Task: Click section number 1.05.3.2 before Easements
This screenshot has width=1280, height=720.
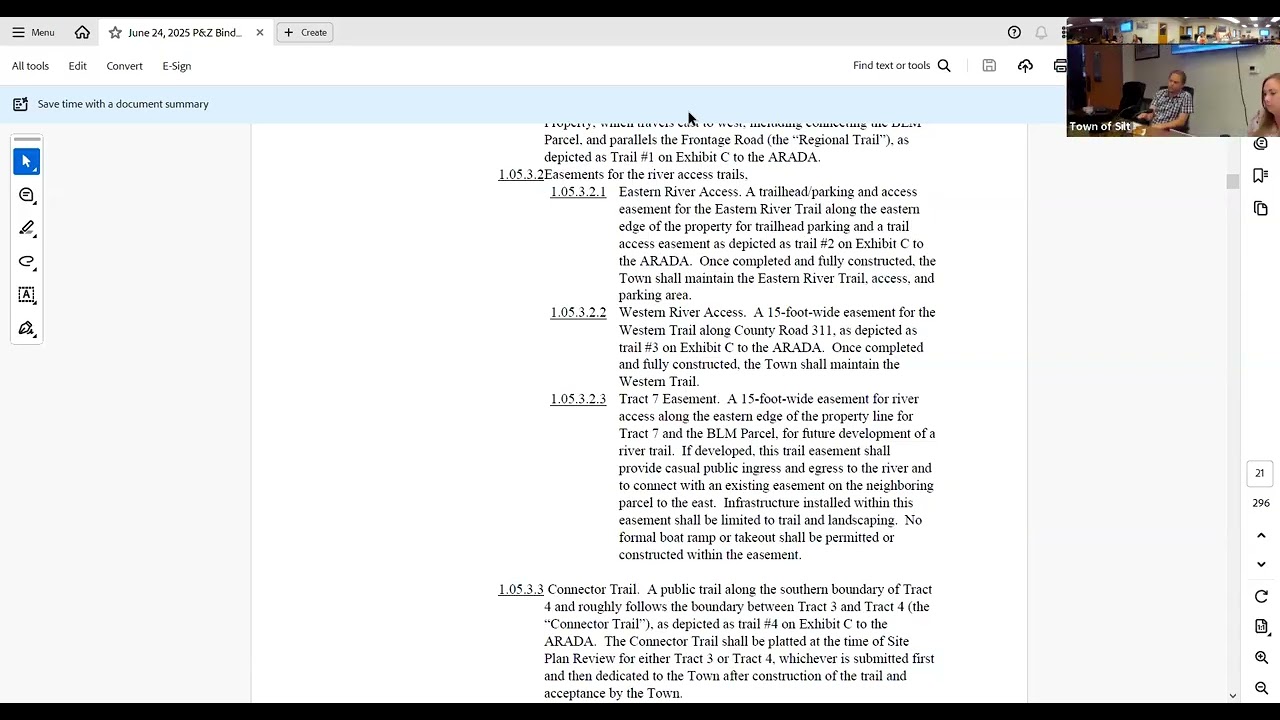Action: pos(521,175)
